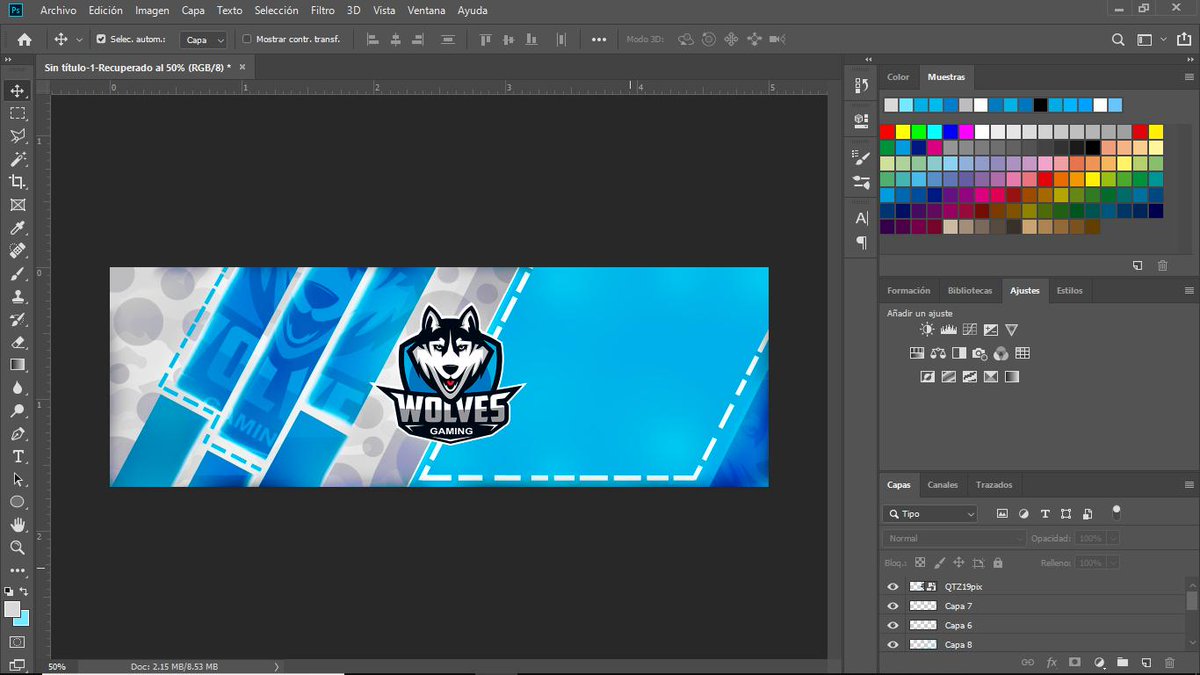Viewport: 1200px width, 675px height.
Task: Add a layer mask
Action: click(1075, 662)
